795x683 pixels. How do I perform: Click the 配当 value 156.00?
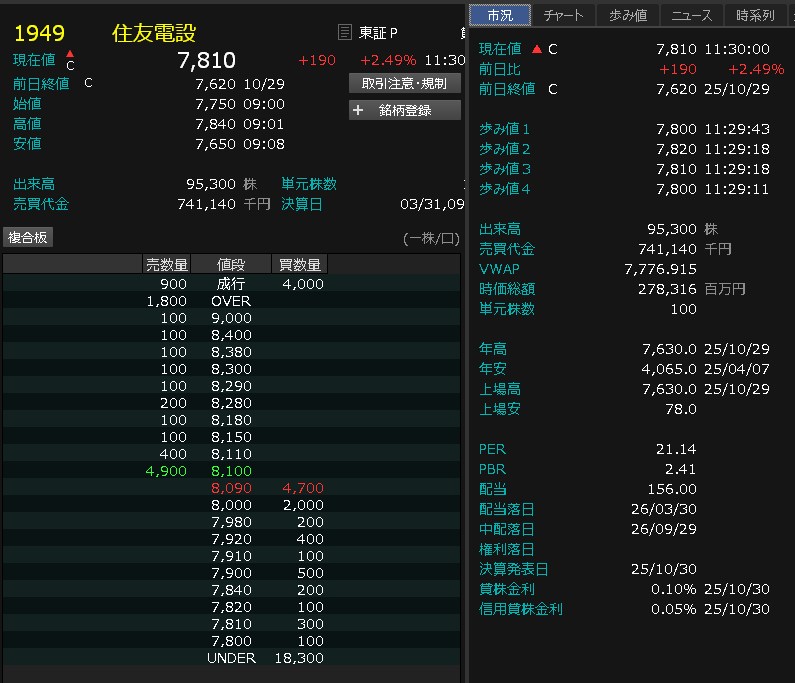[x=672, y=489]
